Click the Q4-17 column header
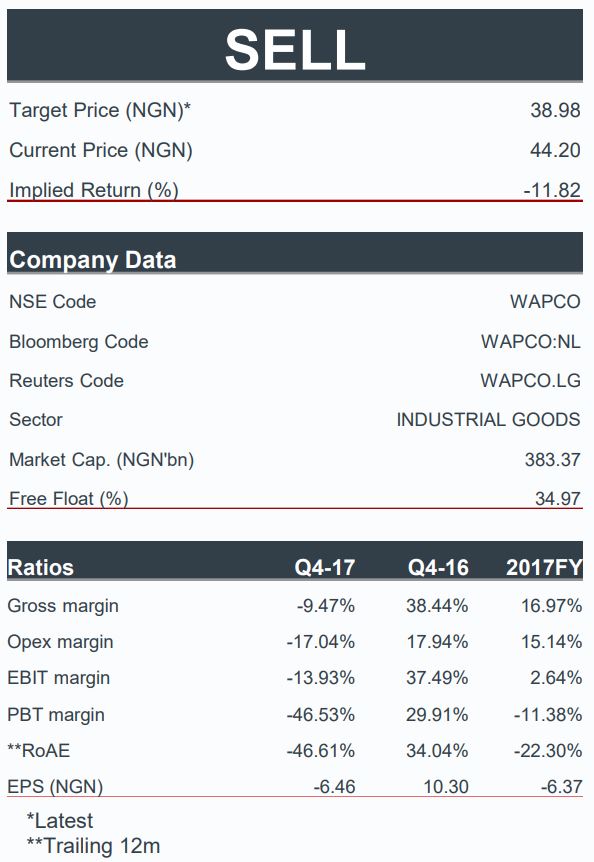The image size is (594, 862). (325, 567)
